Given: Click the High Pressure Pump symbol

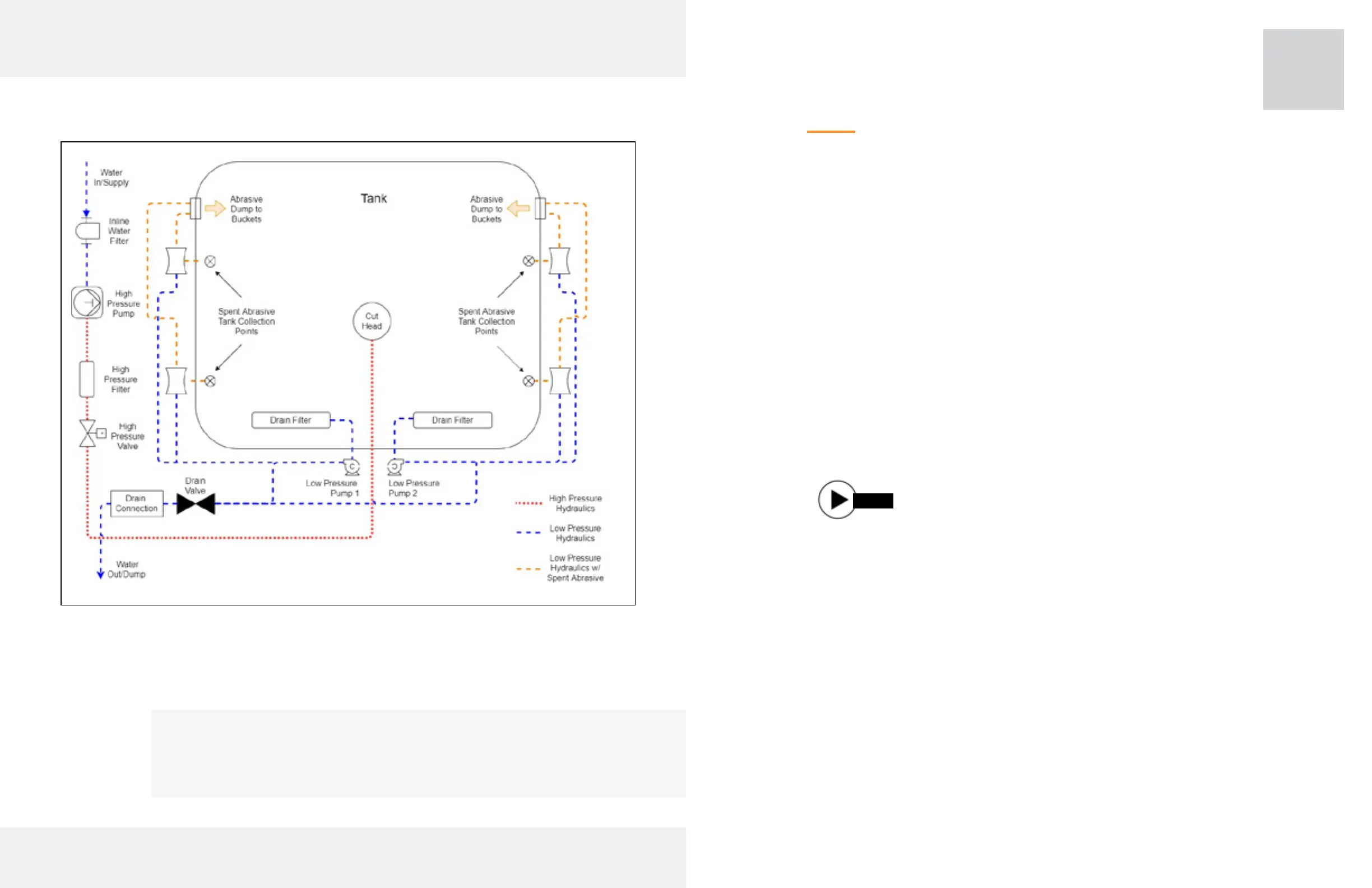Looking at the screenshot, I should pos(87,303).
